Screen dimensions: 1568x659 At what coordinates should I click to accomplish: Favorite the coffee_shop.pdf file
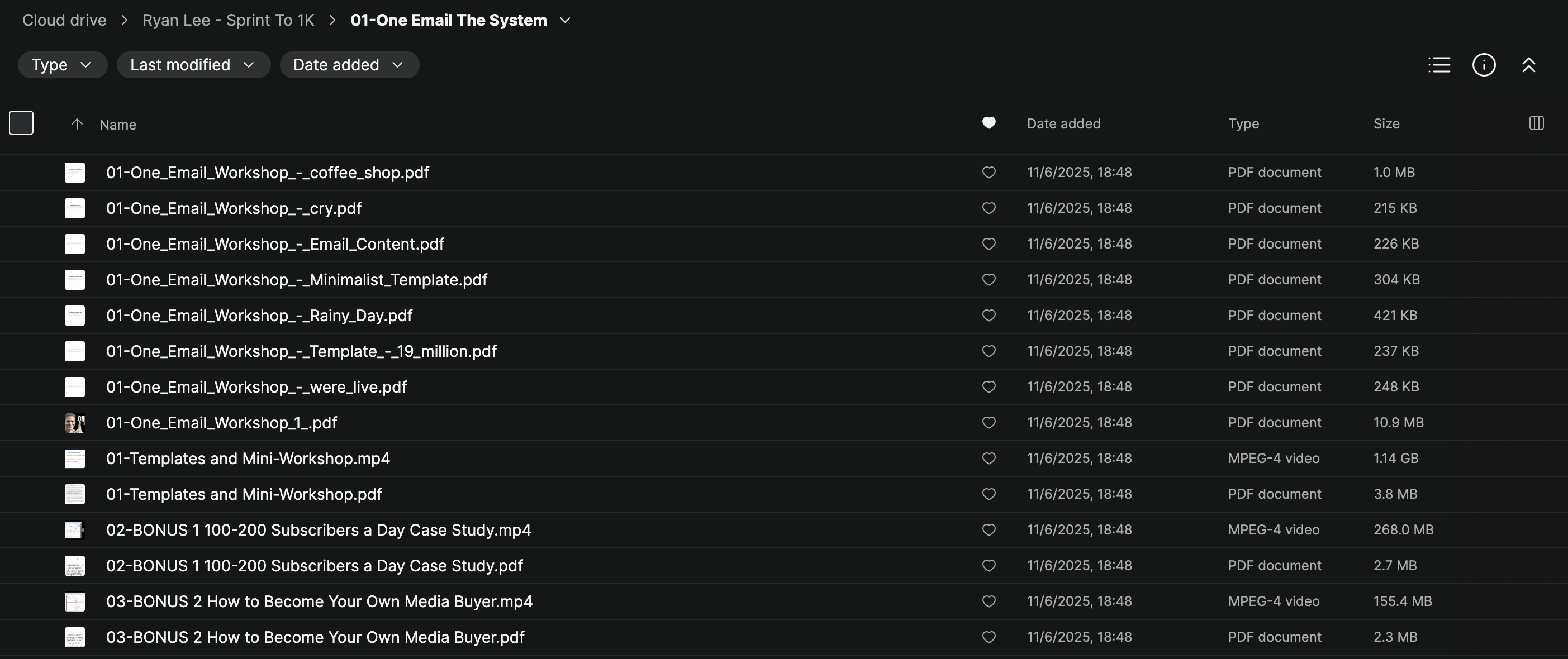tap(989, 172)
